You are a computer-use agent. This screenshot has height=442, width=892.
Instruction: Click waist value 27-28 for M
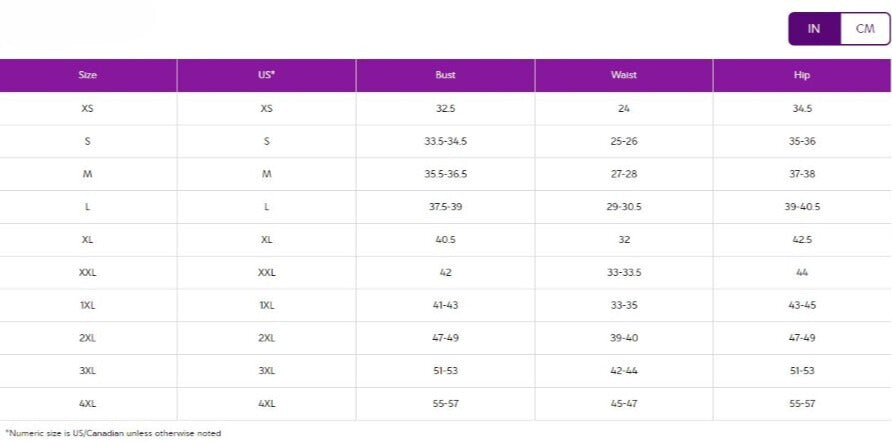(x=624, y=174)
